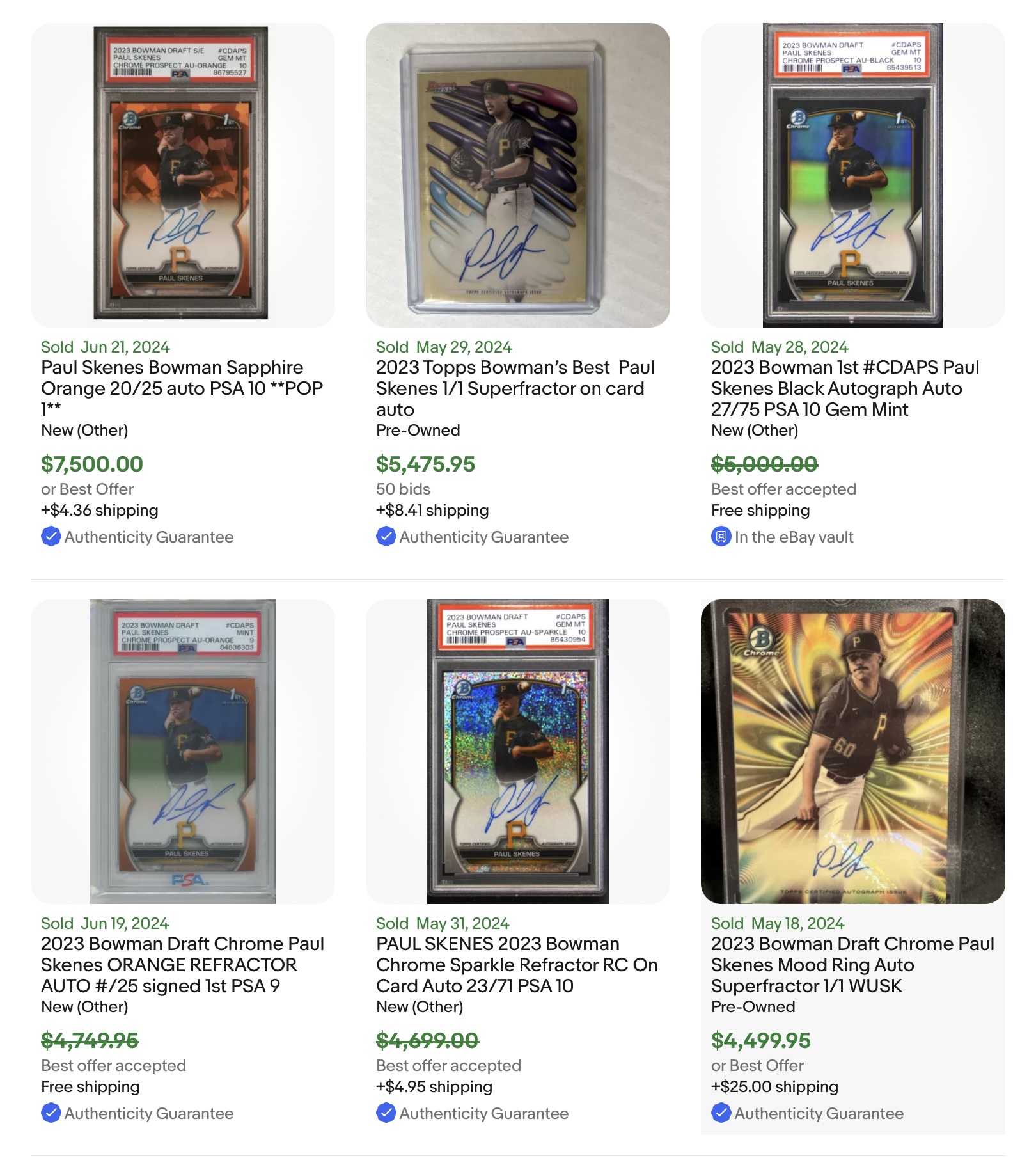Open the Sapphire Orange PSA 10 card image
1036x1158 pixels.
click(183, 175)
